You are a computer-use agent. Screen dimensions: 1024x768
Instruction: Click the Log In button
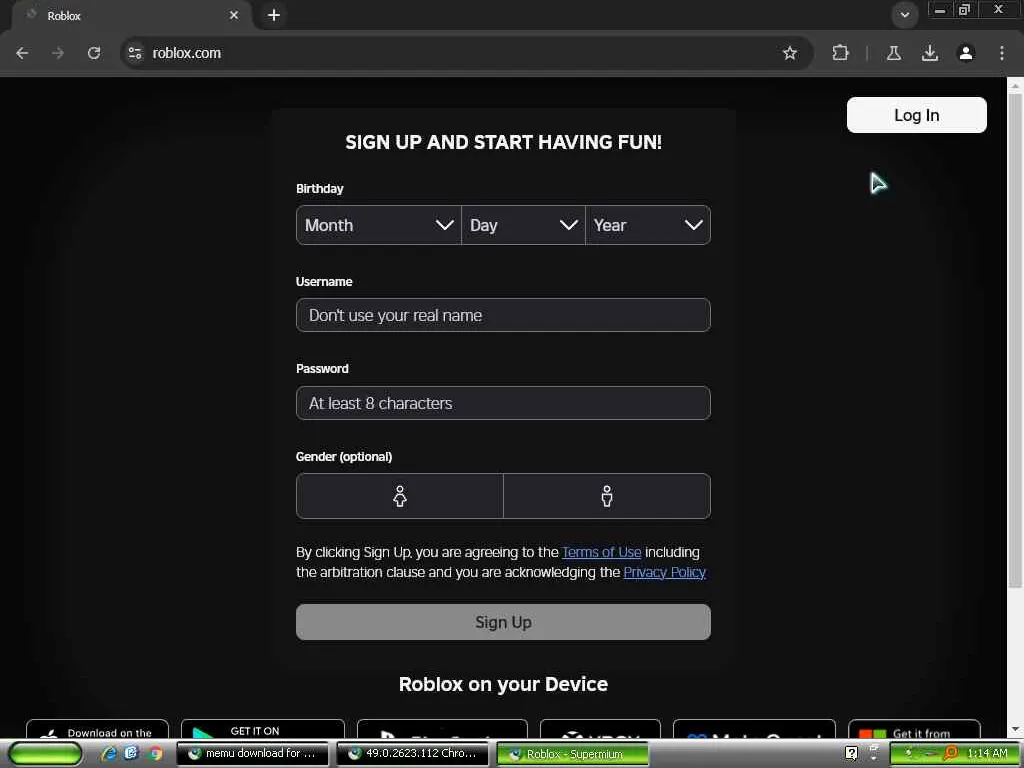[916, 115]
